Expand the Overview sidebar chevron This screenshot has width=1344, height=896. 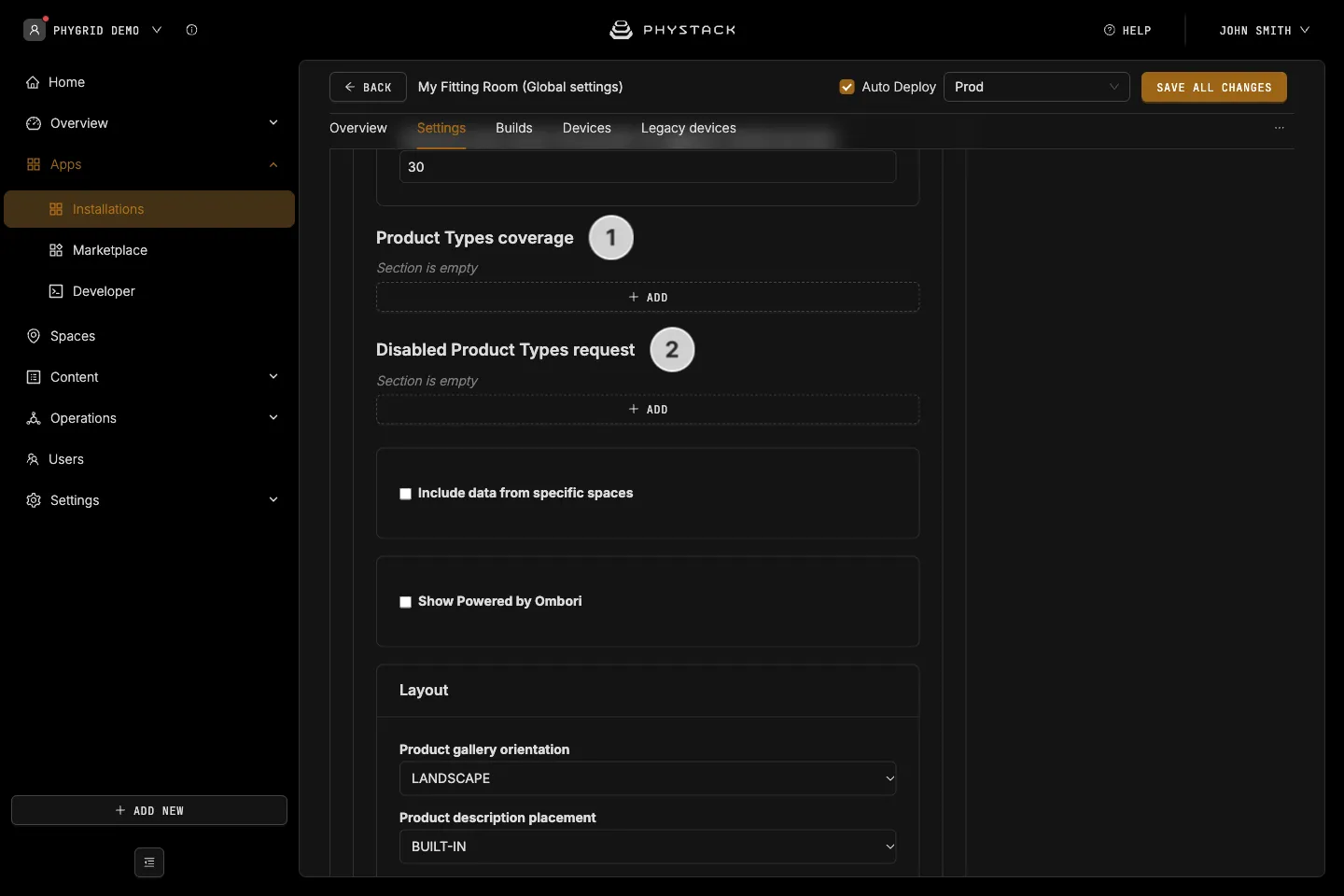pyautogui.click(x=273, y=123)
